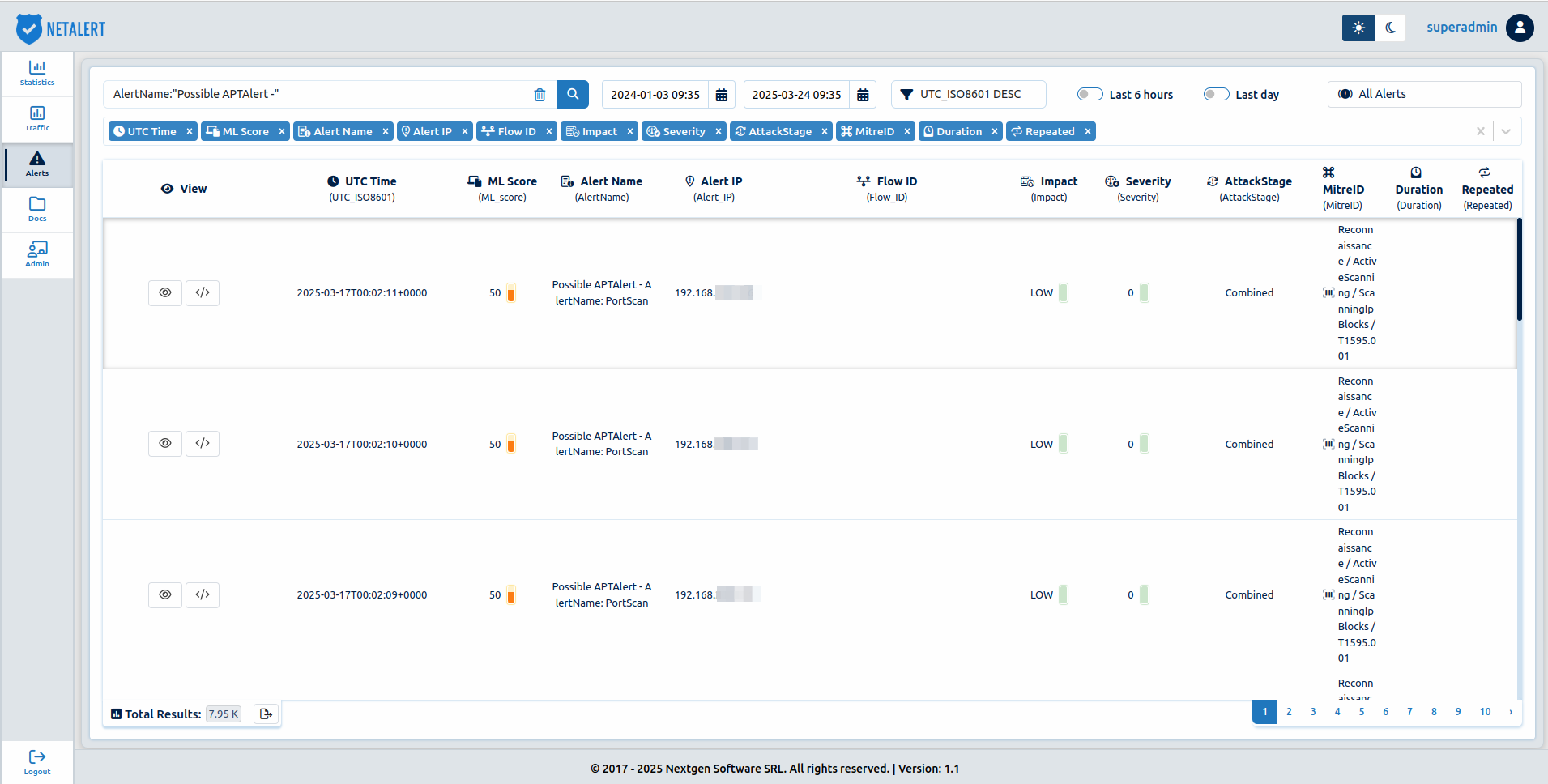Click LOW impact indicator of 00:02:10 alert

point(1064,443)
